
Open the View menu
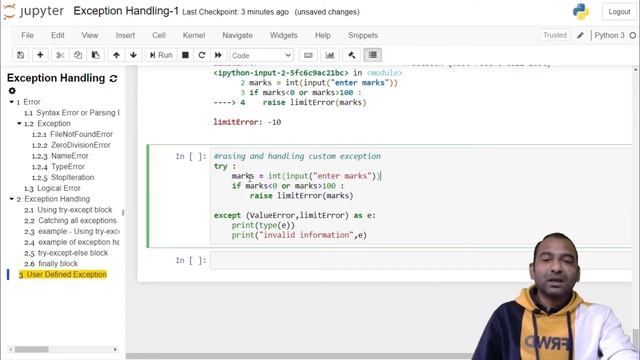tap(90, 36)
